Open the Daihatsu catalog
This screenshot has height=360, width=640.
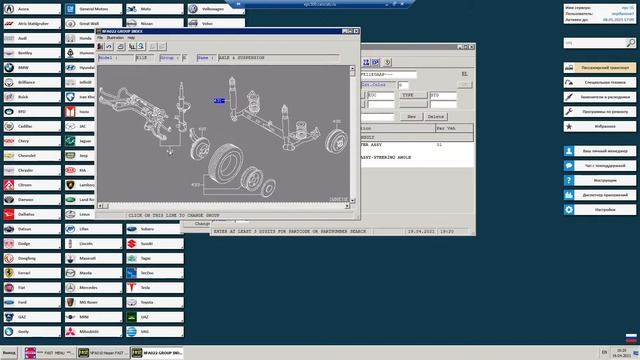[32, 214]
